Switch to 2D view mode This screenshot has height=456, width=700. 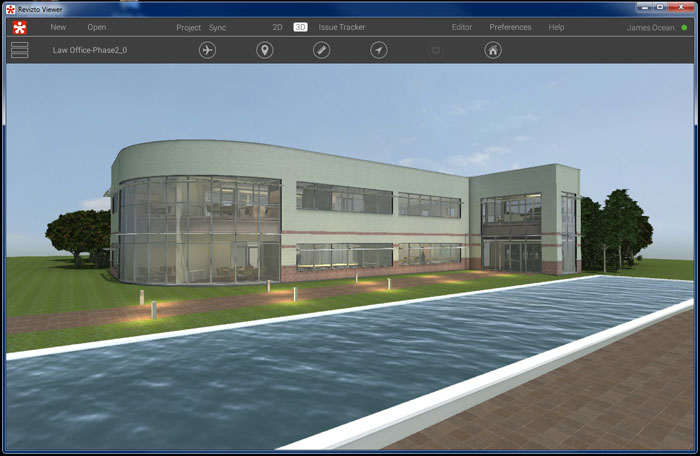277,28
